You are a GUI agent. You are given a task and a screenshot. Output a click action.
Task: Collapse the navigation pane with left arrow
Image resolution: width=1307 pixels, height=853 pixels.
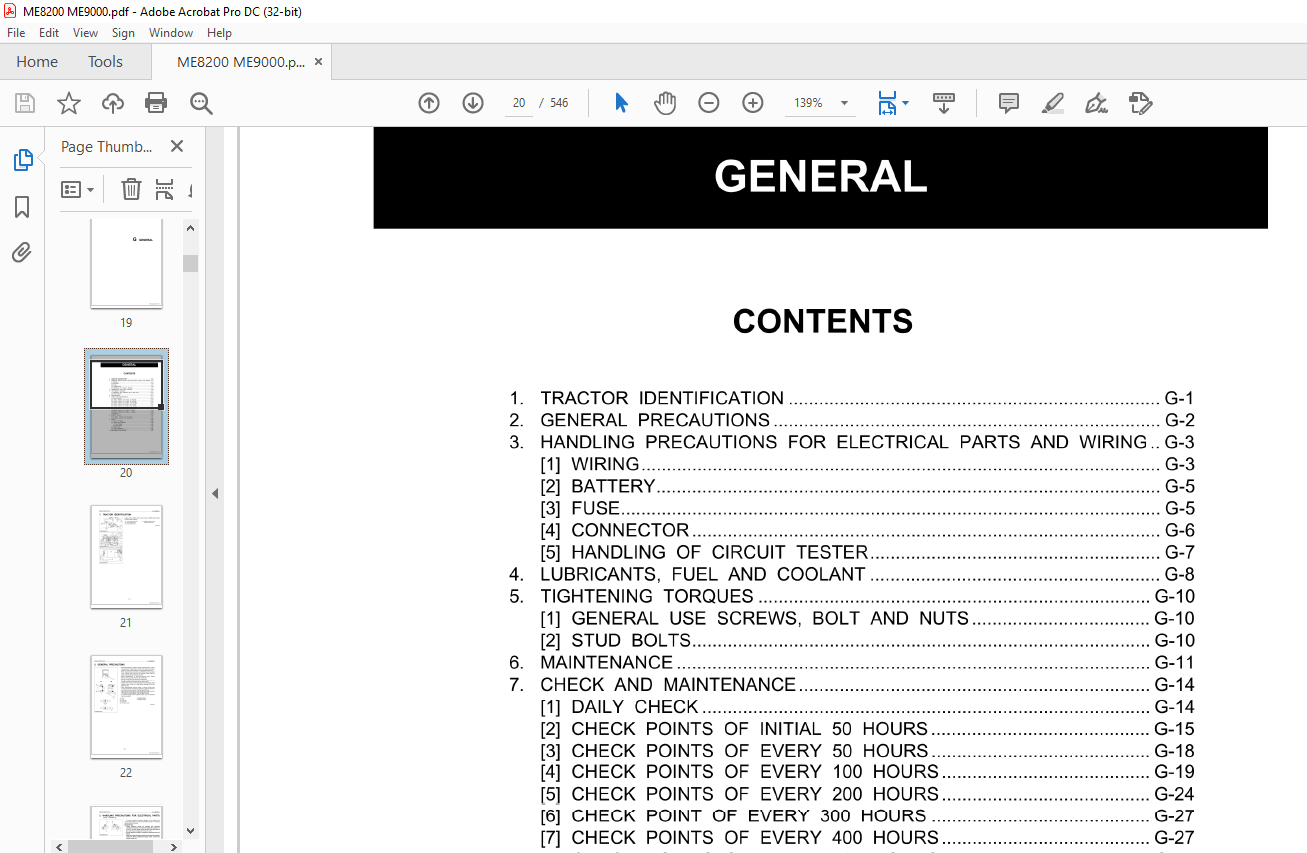215,493
